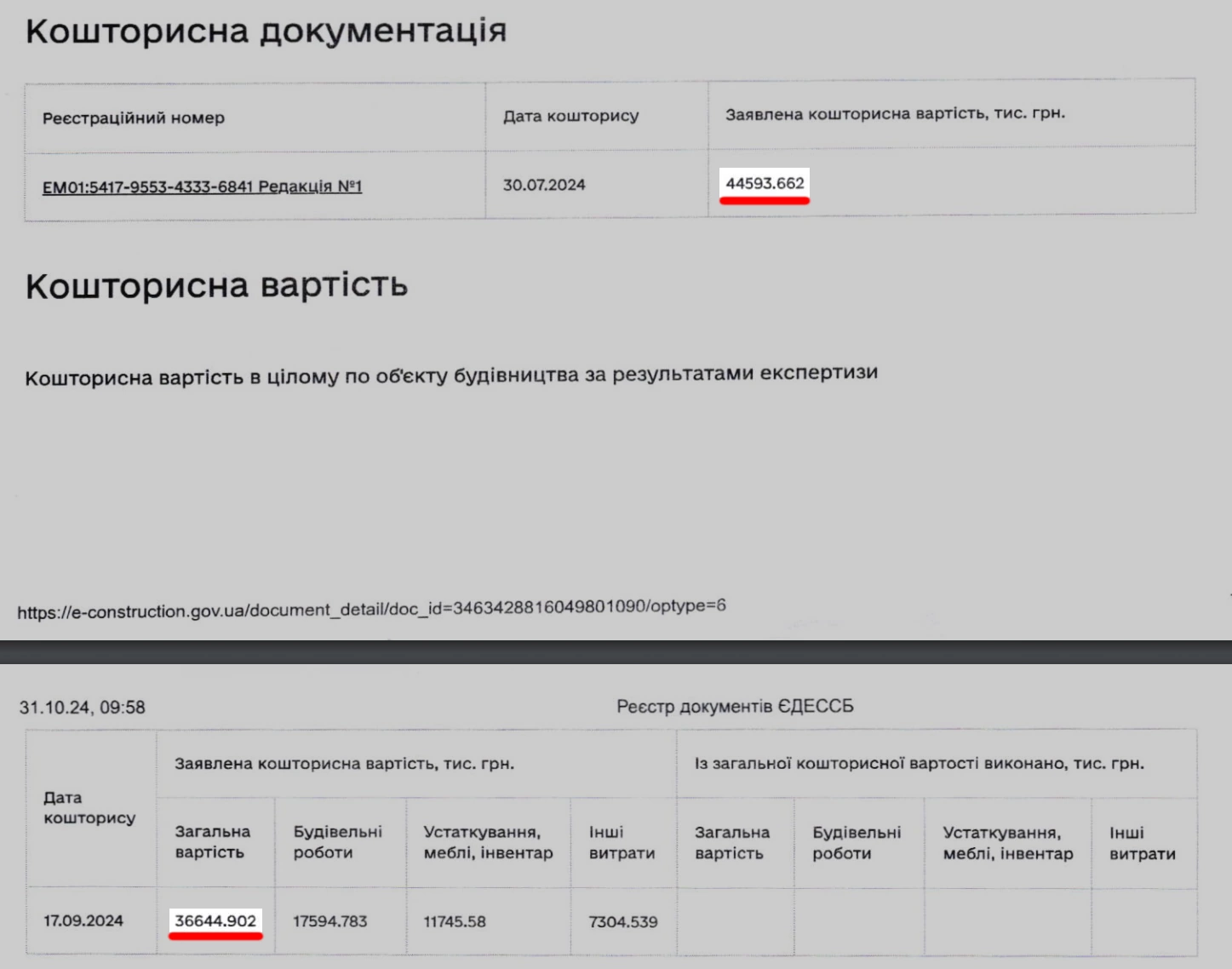Click the text about вартість за результатами експертизи
Image resolution: width=1232 pixels, height=969 pixels.
pos(451,376)
